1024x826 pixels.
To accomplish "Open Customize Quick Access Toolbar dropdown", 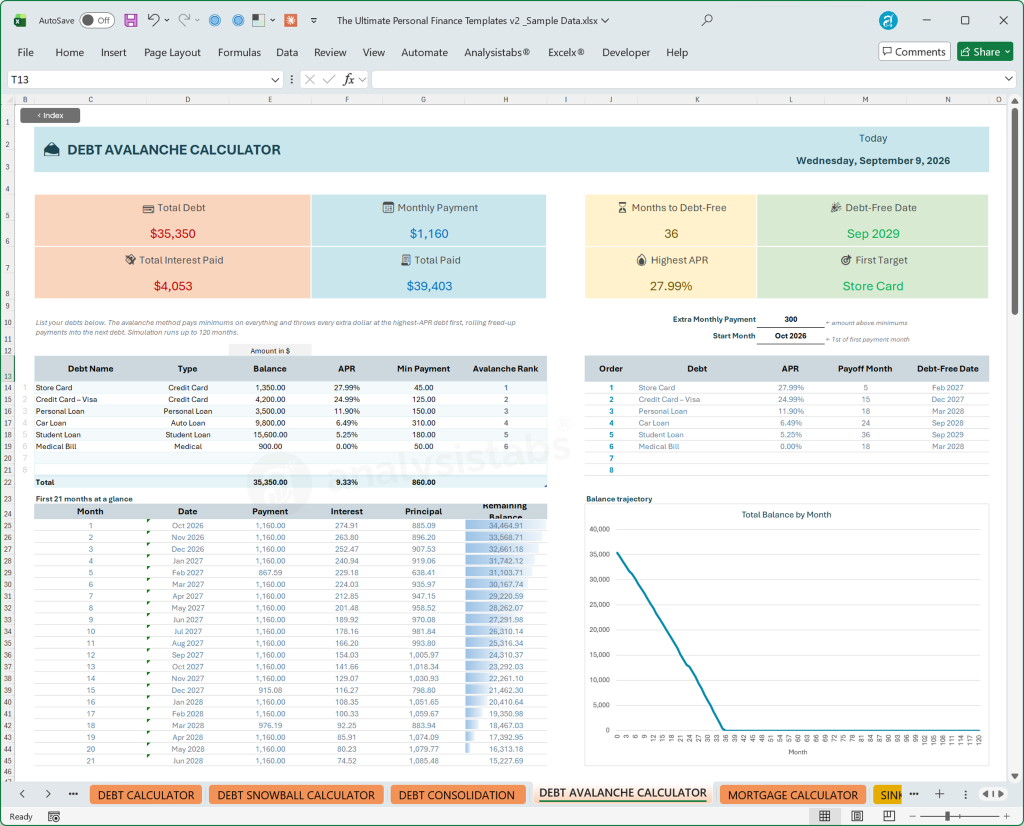I will [314, 20].
